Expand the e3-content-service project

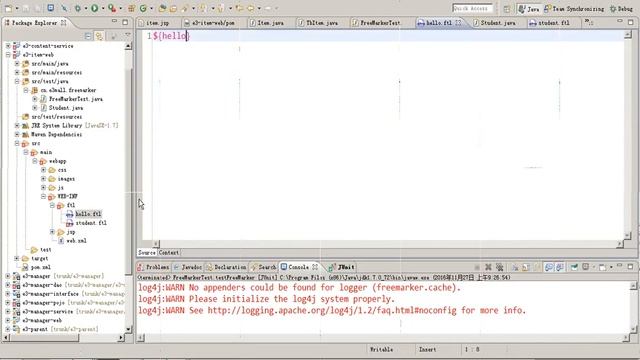8,46
